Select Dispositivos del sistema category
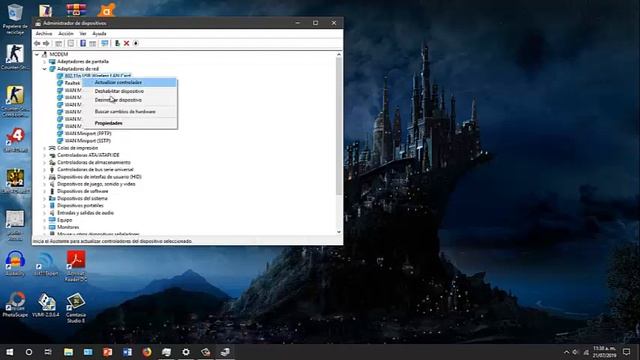 82,198
